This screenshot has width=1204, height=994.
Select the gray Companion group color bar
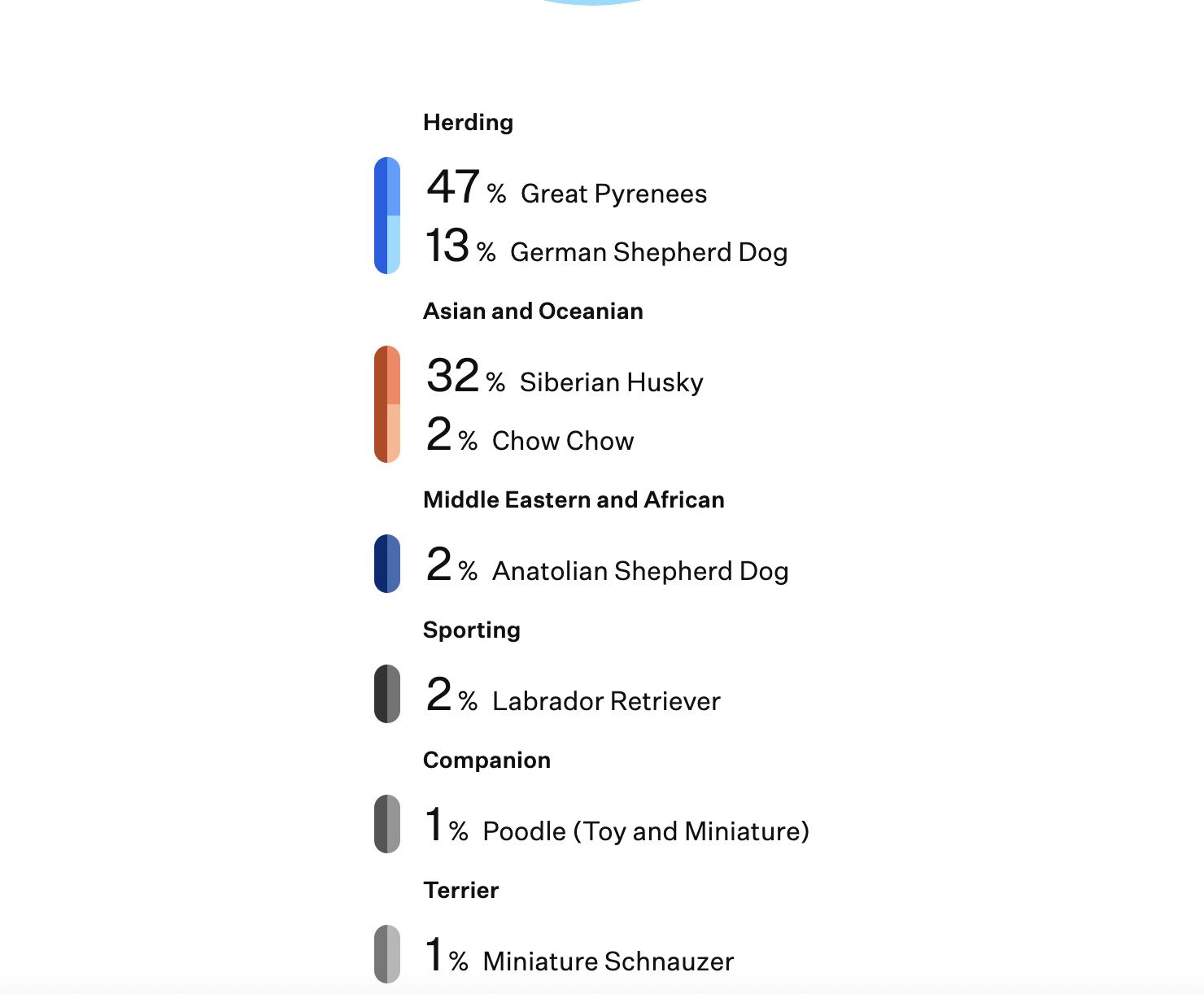tap(387, 824)
